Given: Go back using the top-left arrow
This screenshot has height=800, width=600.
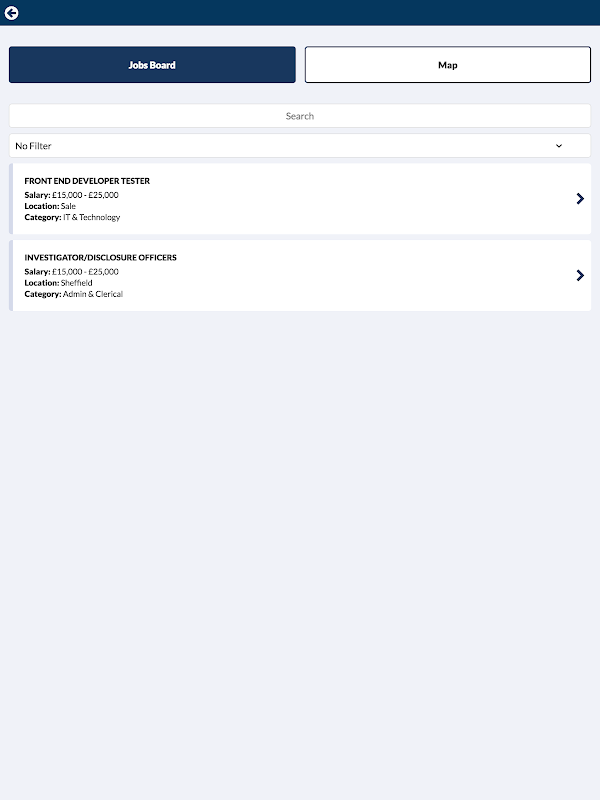Looking at the screenshot, I should pyautogui.click(x=12, y=13).
